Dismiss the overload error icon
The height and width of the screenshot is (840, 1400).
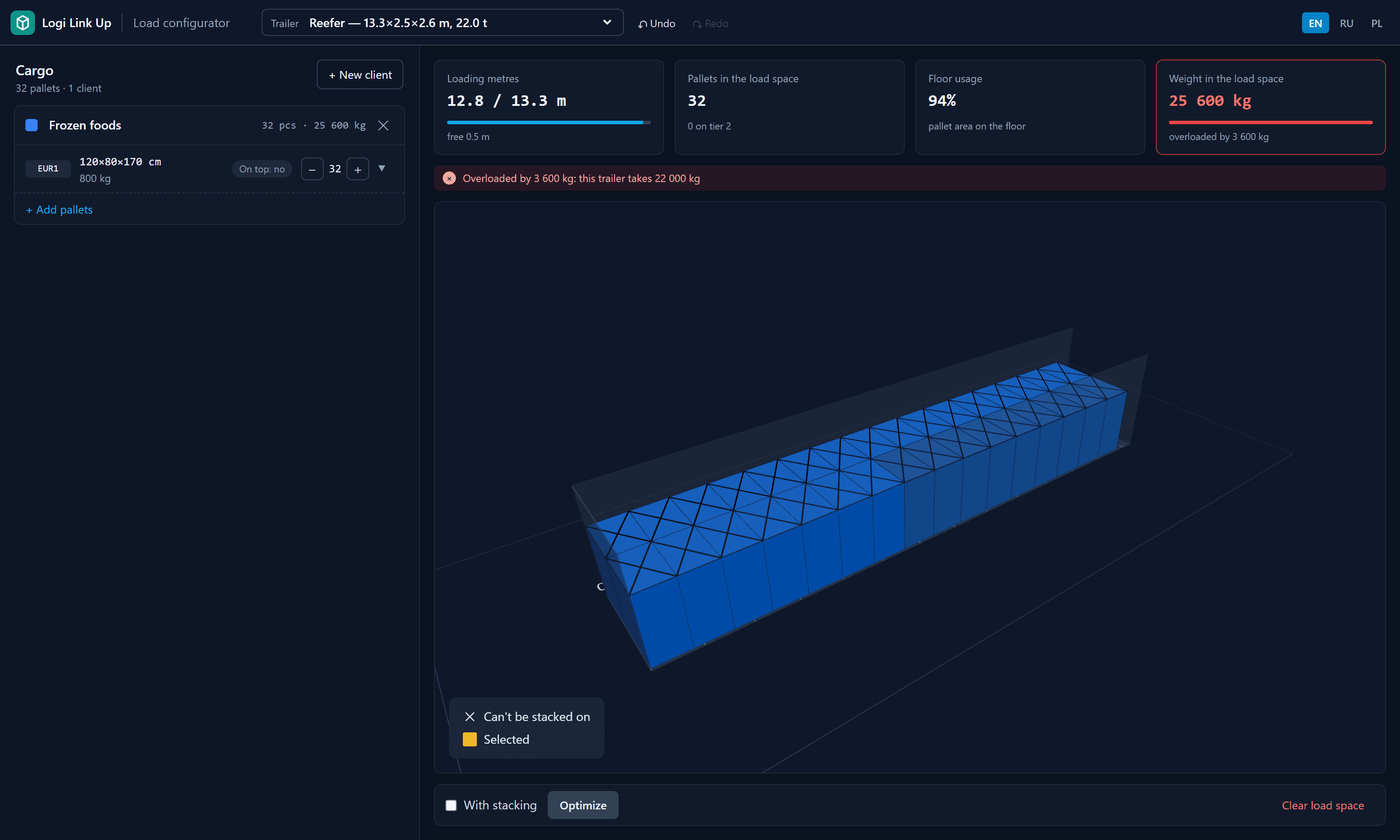point(449,178)
